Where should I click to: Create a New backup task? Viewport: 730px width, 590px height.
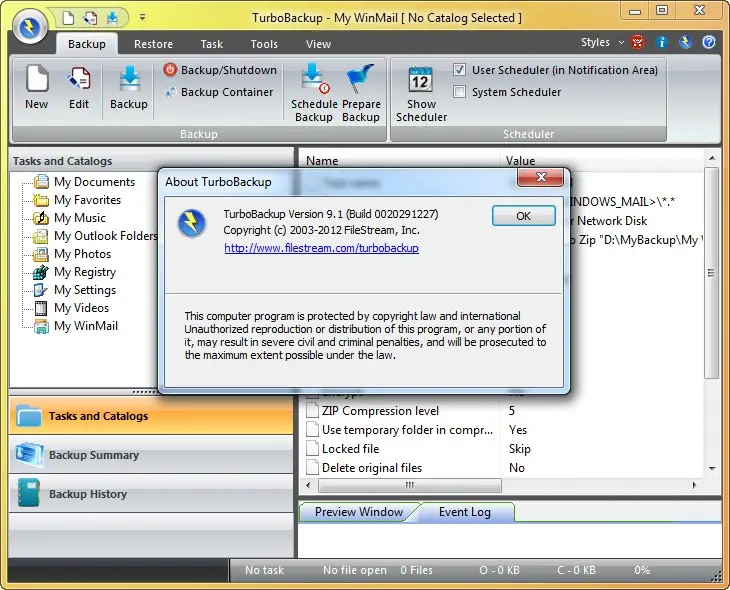pyautogui.click(x=37, y=88)
